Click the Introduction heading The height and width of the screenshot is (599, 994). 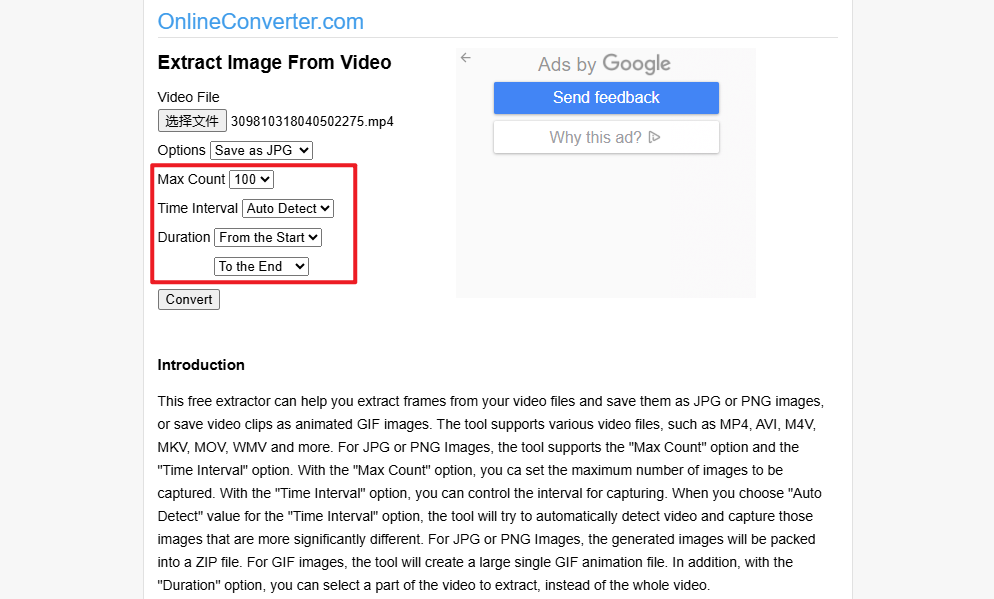[201, 365]
